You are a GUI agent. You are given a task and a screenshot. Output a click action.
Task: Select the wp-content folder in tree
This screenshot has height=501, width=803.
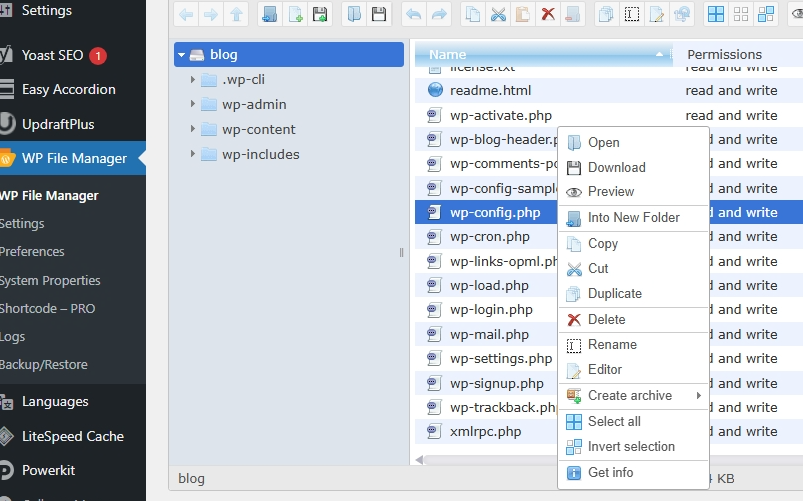(259, 129)
